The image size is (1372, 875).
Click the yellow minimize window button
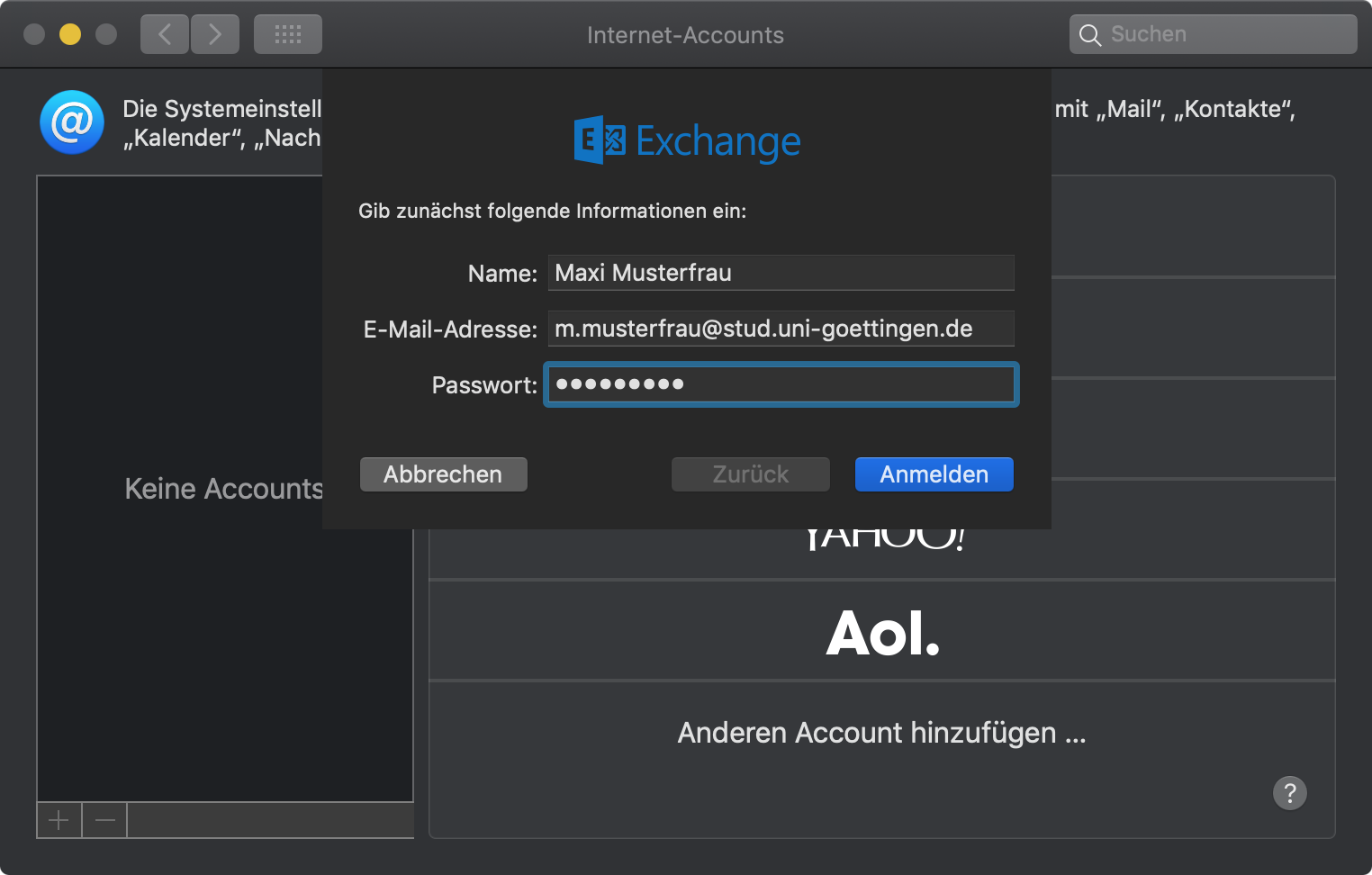pyautogui.click(x=70, y=34)
